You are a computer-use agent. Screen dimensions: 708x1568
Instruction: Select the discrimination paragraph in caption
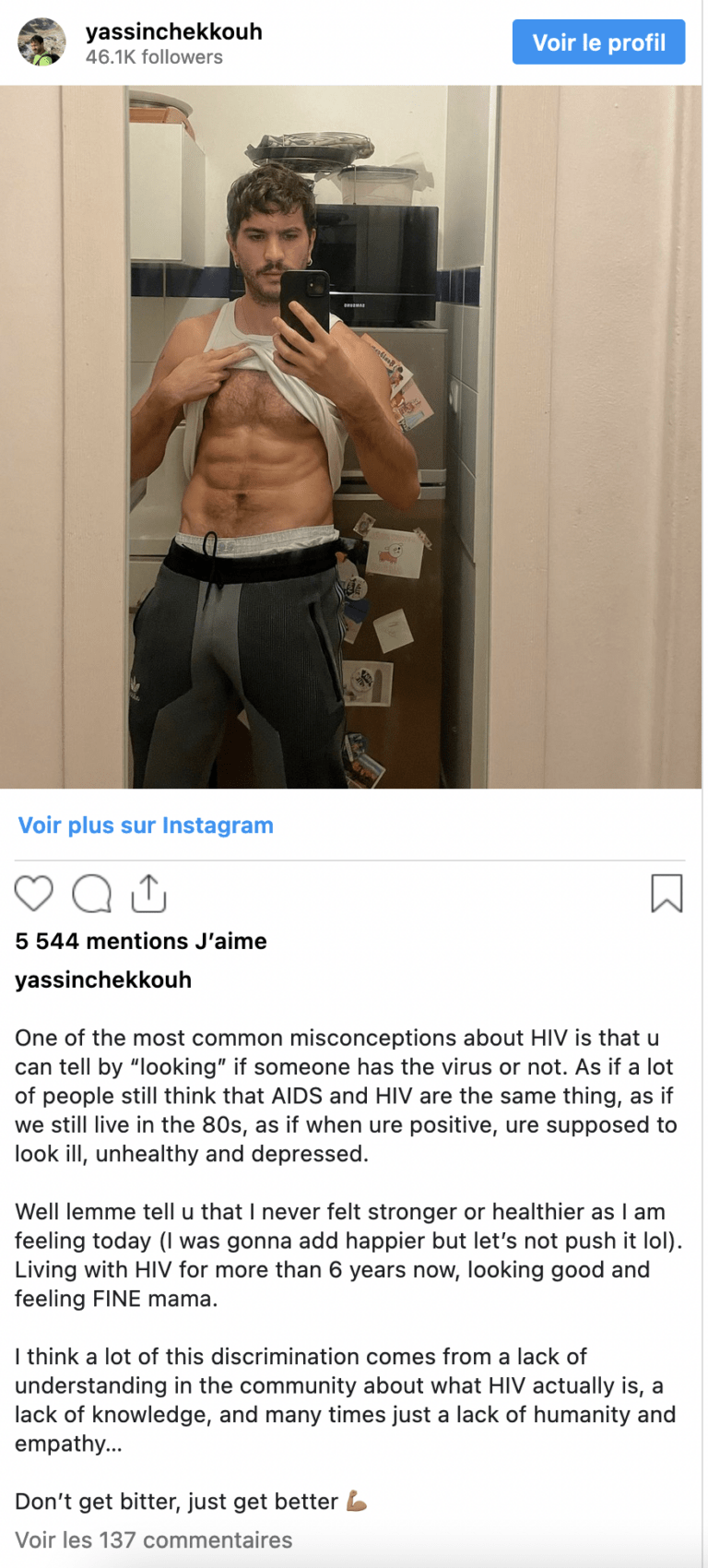click(346, 1400)
